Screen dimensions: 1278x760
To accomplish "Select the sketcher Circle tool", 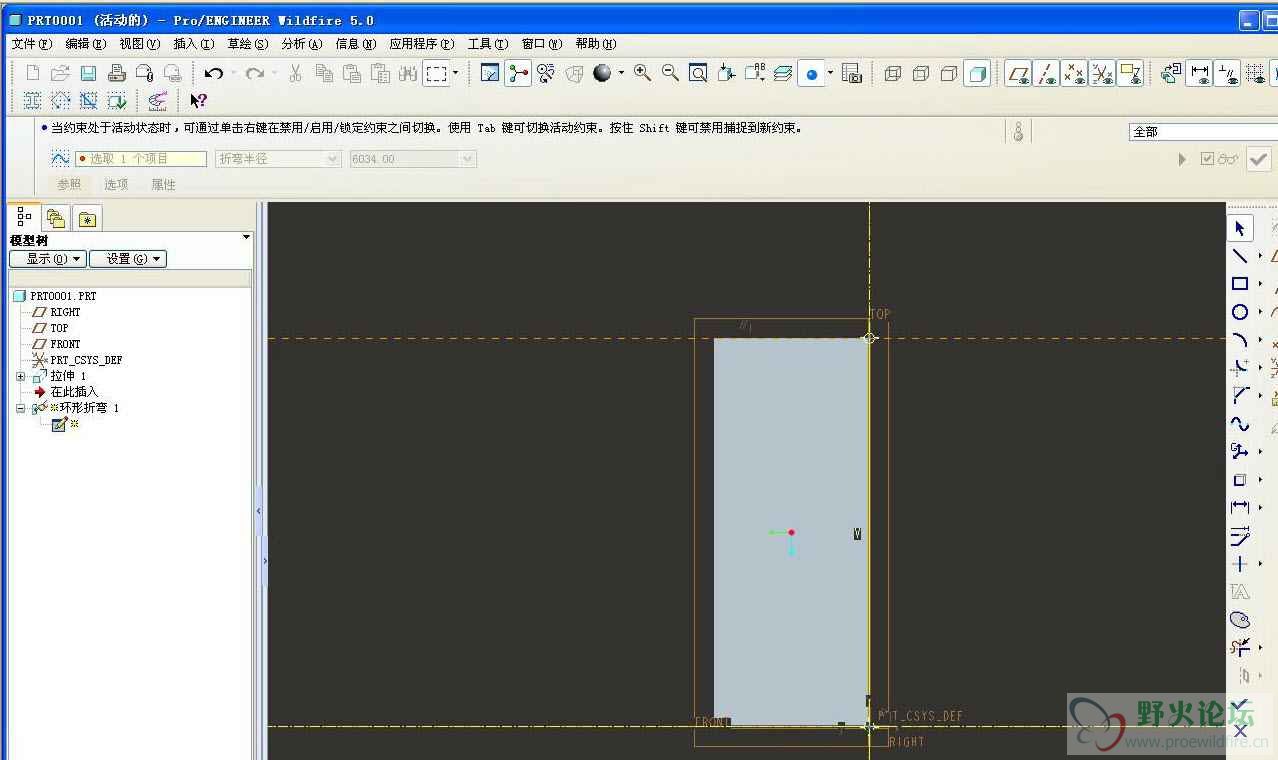I will 1240,312.
